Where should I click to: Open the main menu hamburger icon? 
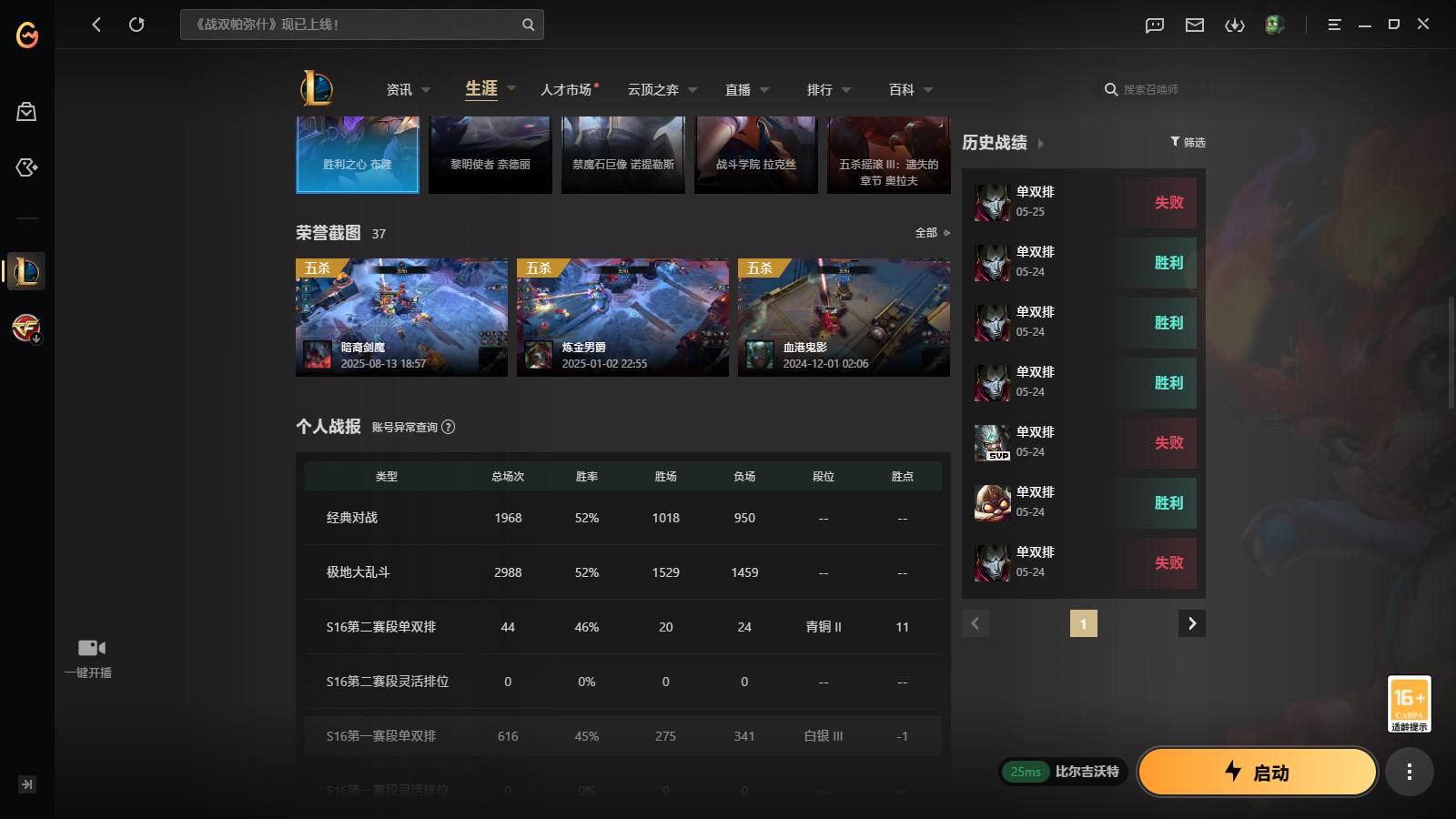pyautogui.click(x=1334, y=25)
